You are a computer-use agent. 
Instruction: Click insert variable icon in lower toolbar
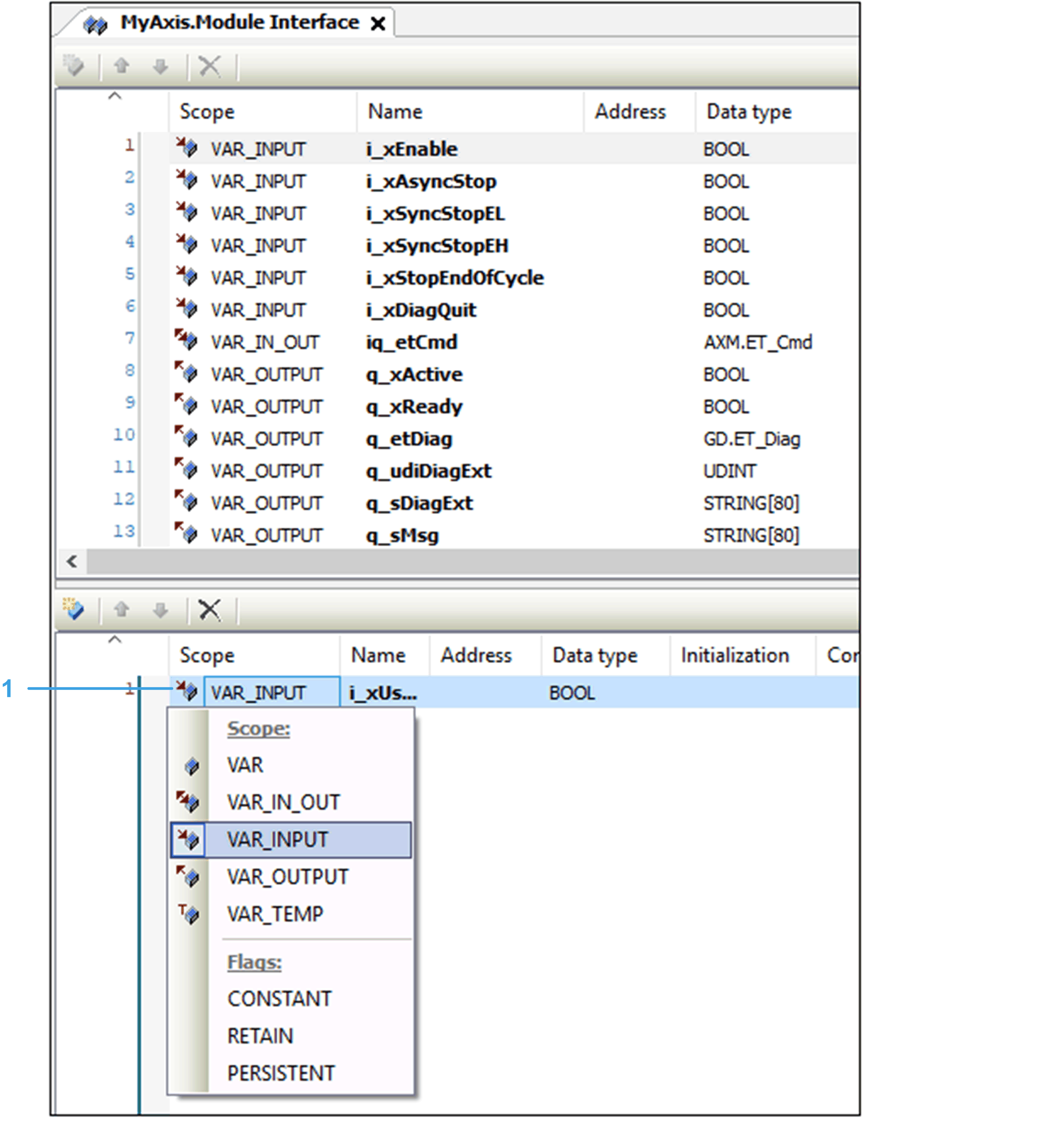[74, 609]
